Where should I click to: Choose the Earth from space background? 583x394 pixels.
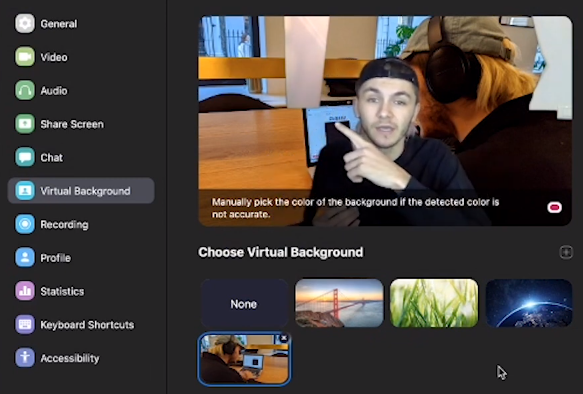(x=529, y=303)
